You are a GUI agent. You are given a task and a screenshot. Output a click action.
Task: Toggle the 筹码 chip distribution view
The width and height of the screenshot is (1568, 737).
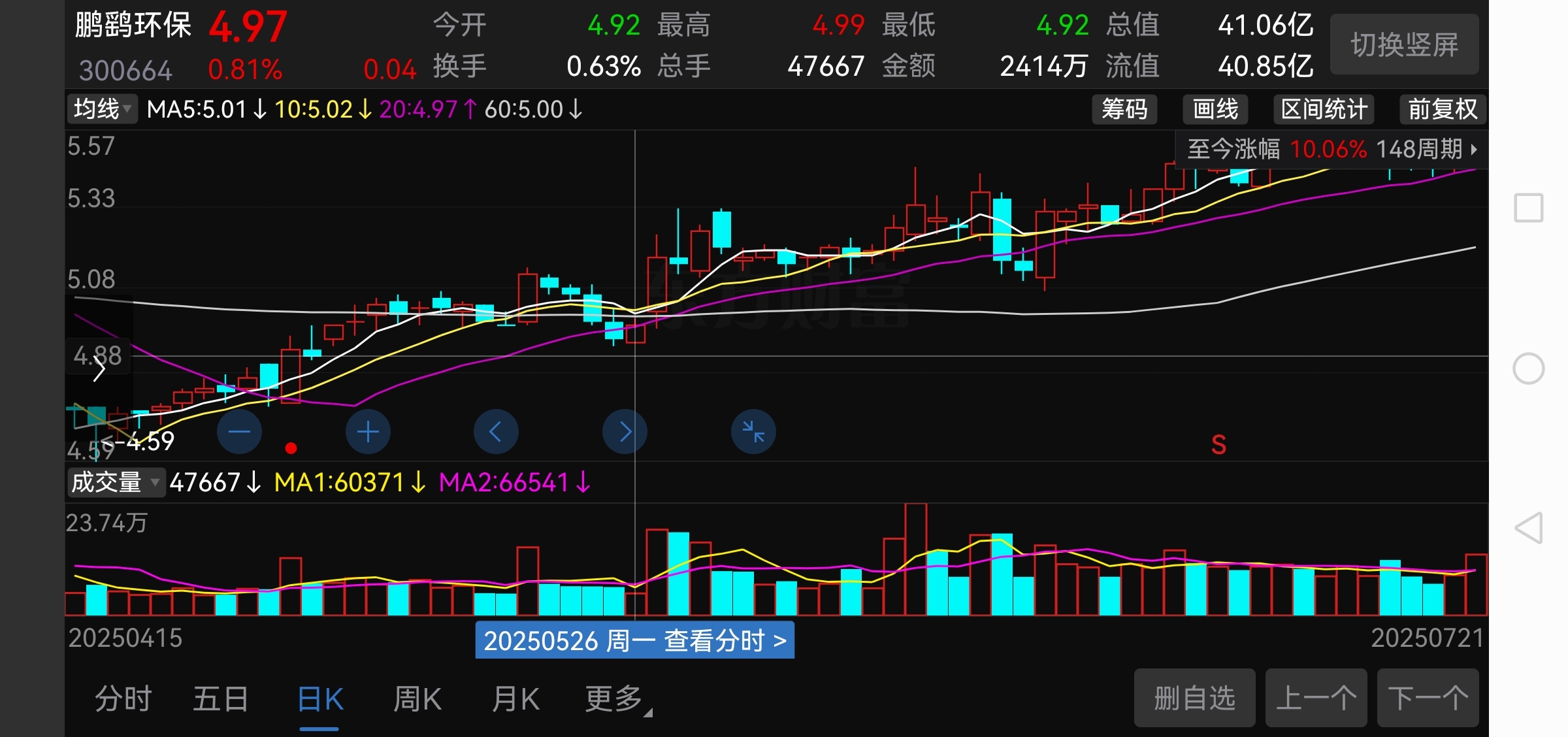[x=1124, y=109]
